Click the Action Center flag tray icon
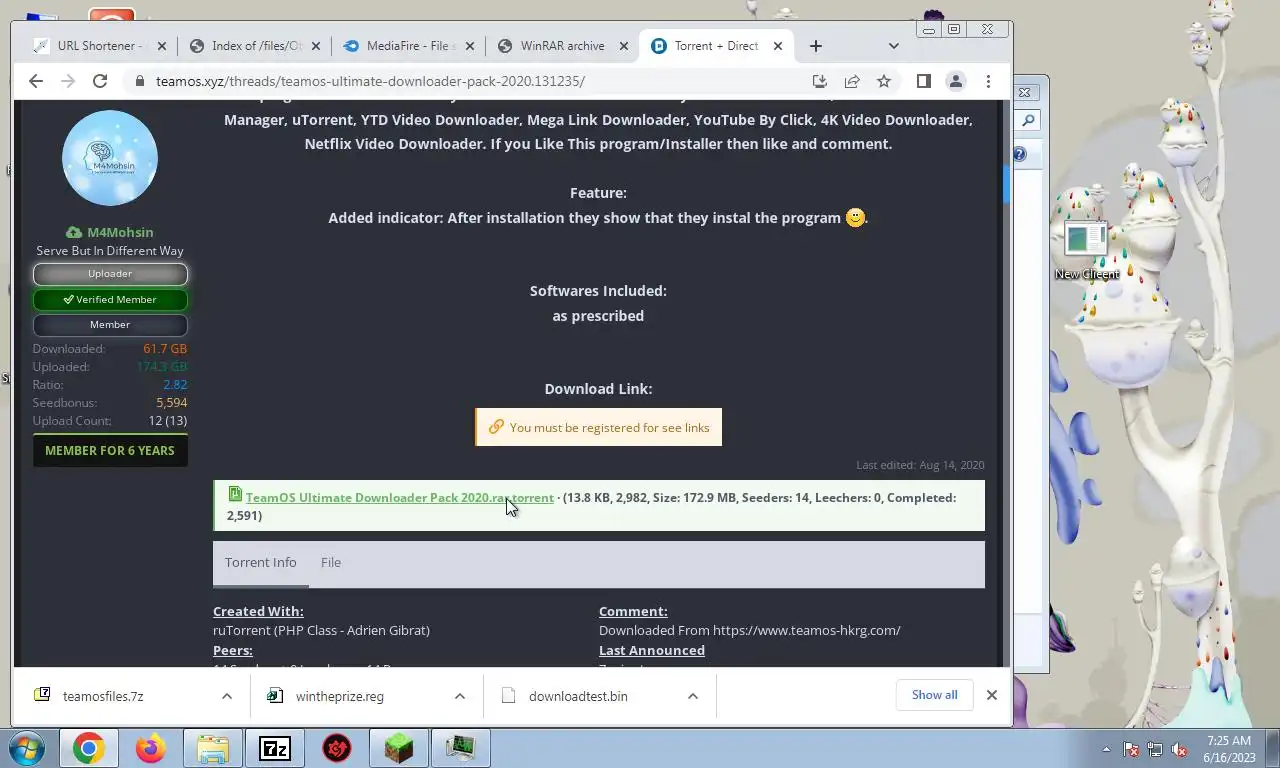 pyautogui.click(x=1131, y=749)
